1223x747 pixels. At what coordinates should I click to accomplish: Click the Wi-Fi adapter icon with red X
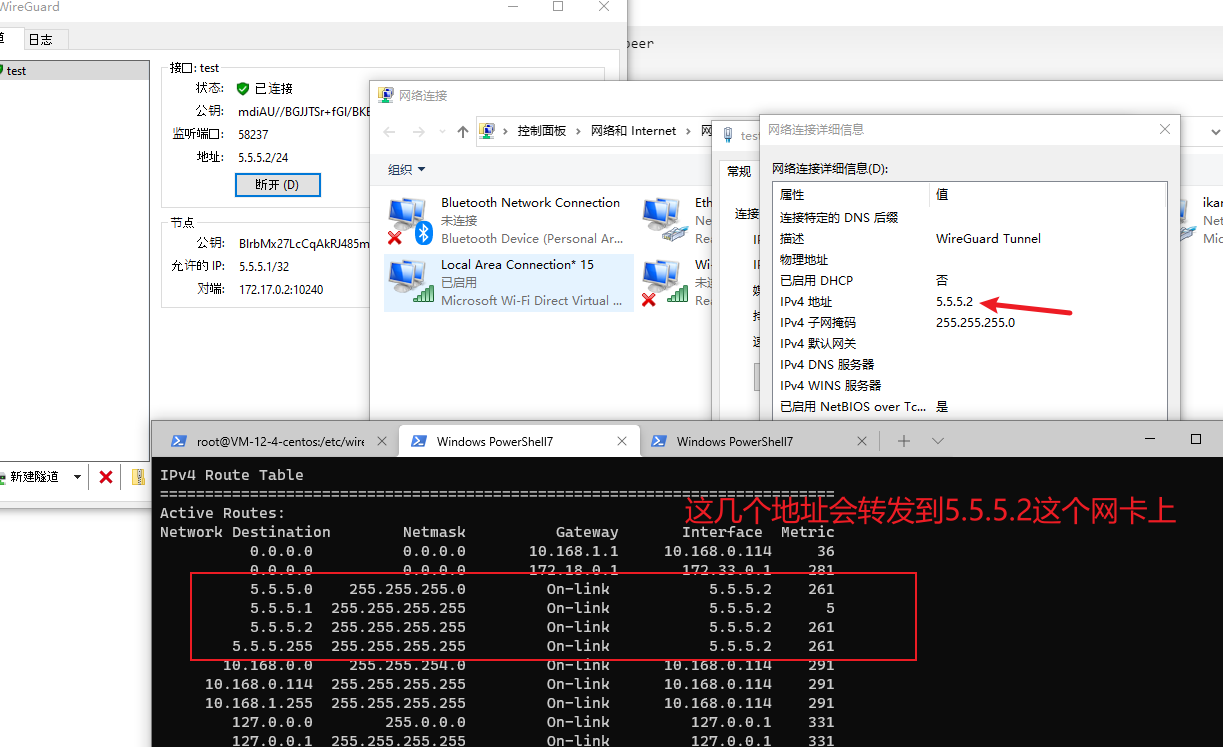666,282
